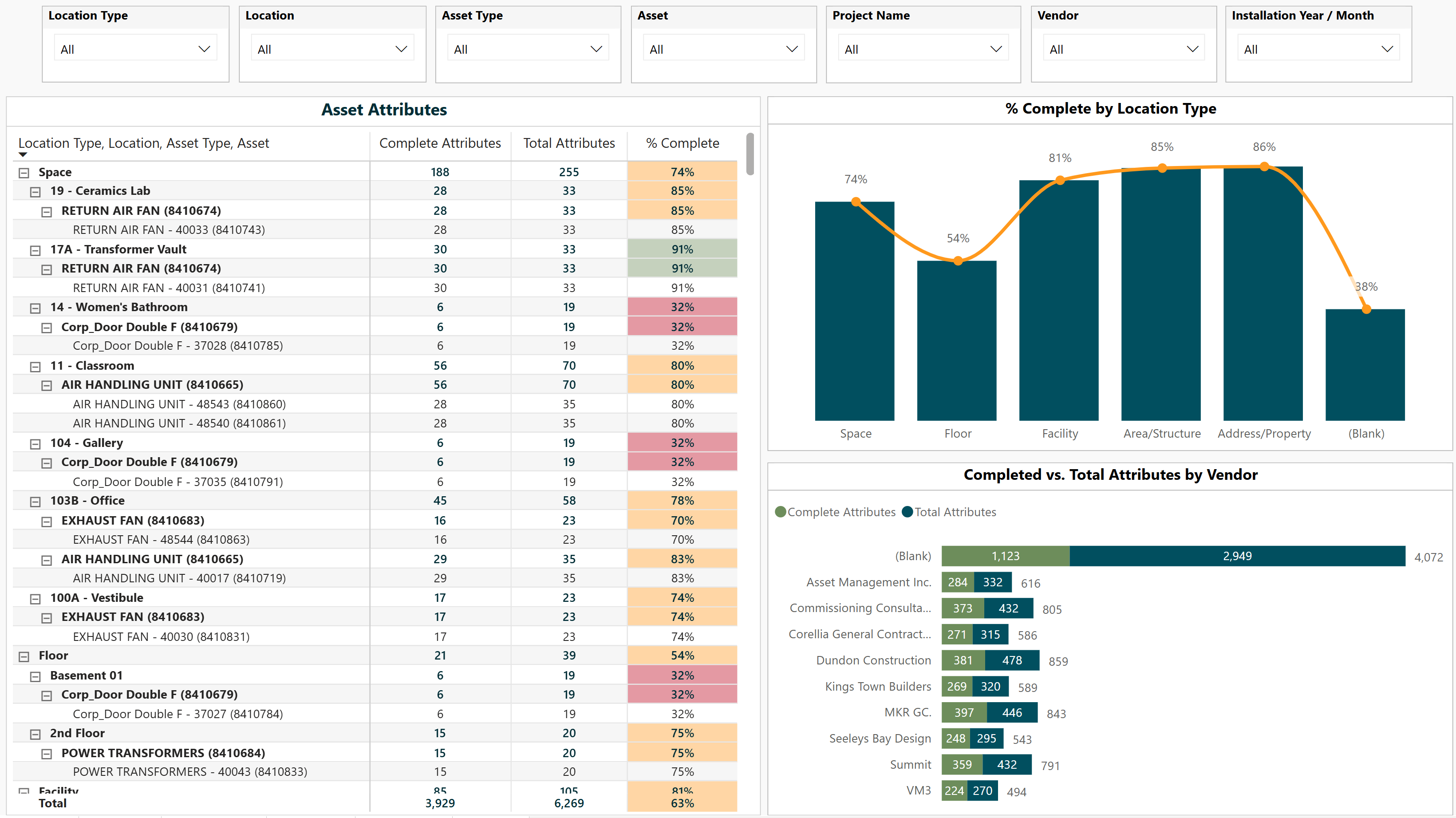The width and height of the screenshot is (1456, 818).
Task: Collapse the 11 - Classroom row
Action: [35, 366]
